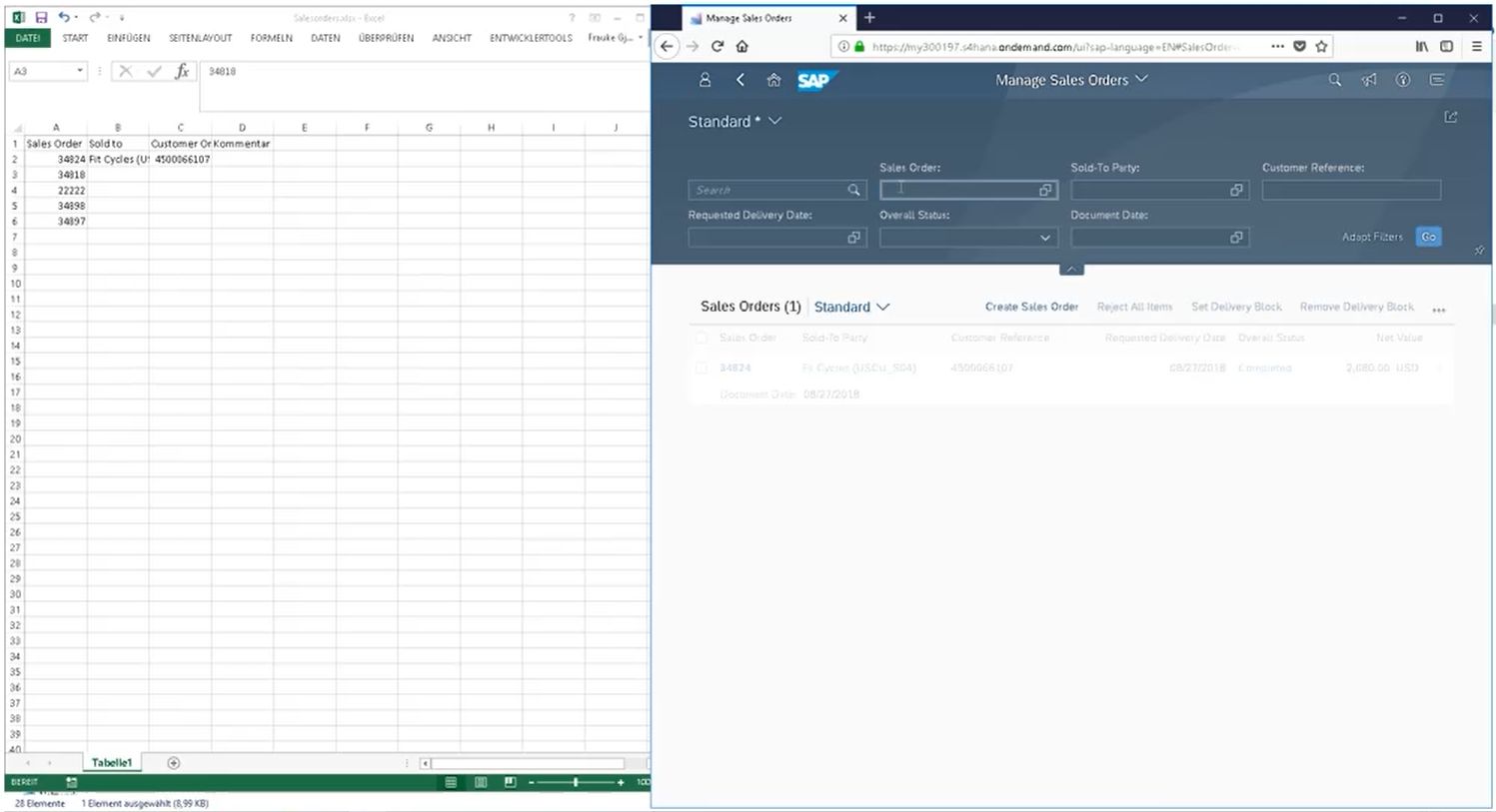Viewport: 1496px width, 812px height.
Task: Select the Tabelle1 sheet tab
Action: tap(112, 763)
